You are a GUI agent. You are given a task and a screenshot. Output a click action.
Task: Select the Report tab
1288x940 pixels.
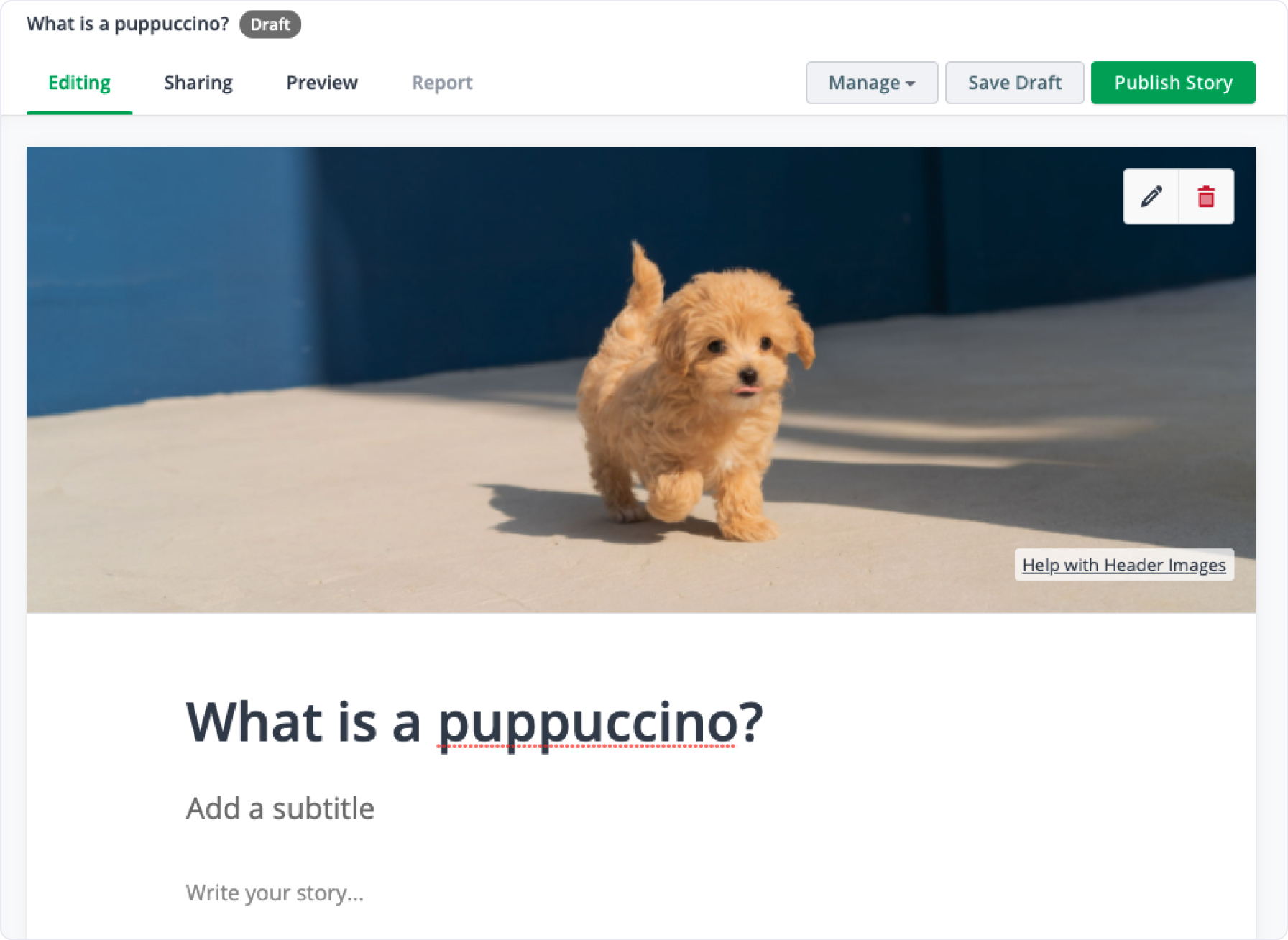(442, 83)
